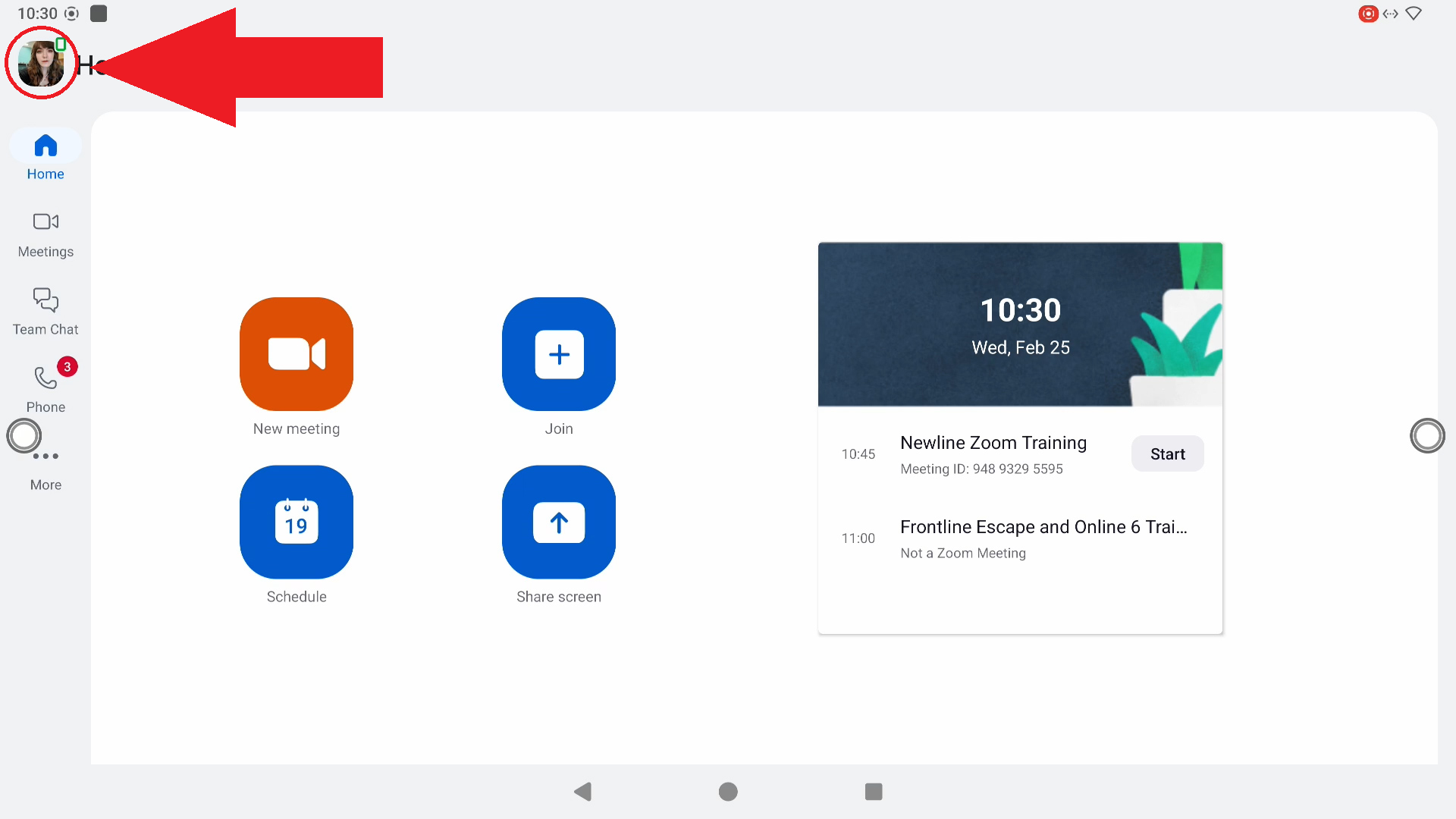Screen dimensions: 1456x819
Task: Tap the red screen recording status icon
Action: [x=1368, y=14]
